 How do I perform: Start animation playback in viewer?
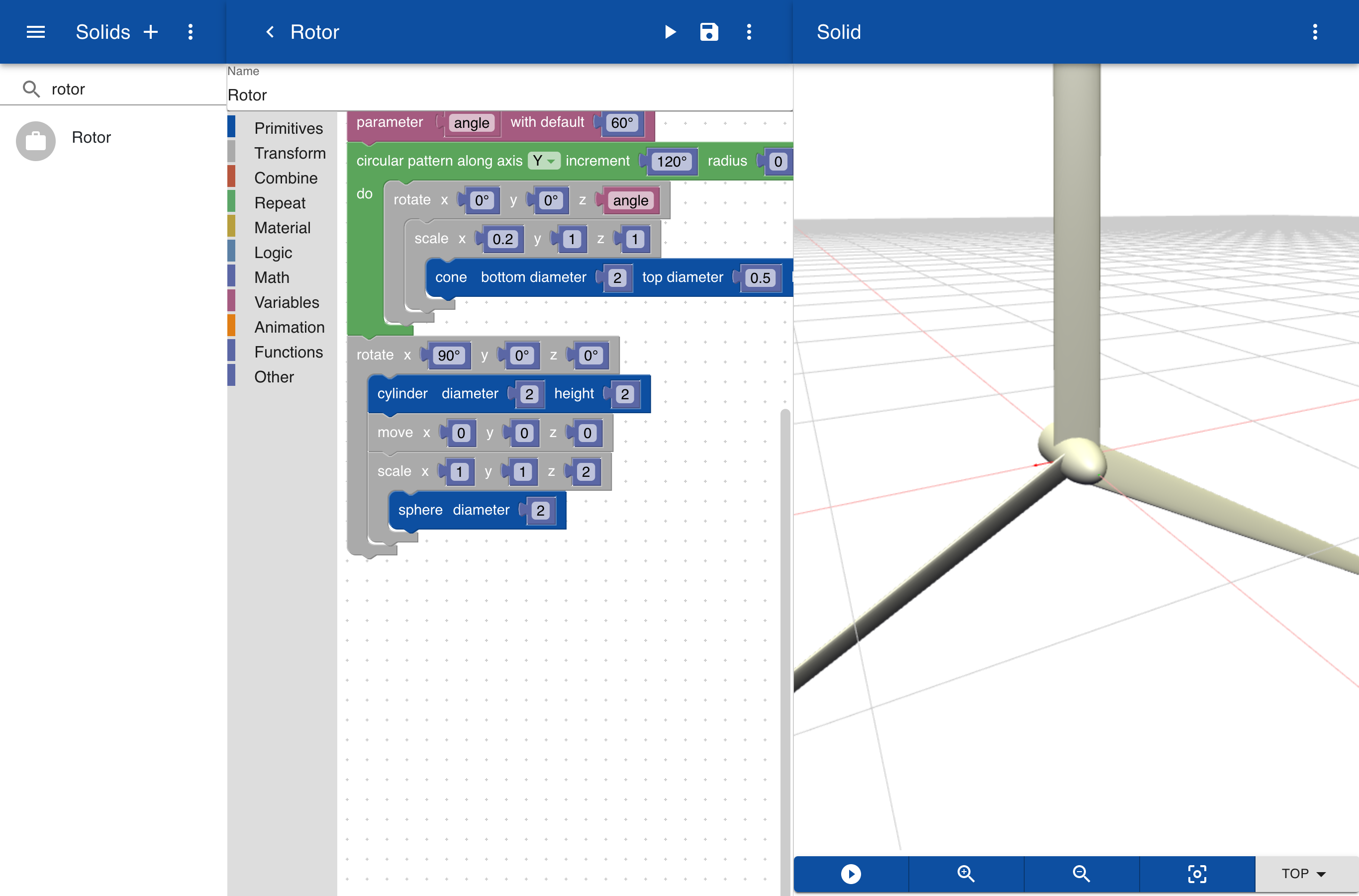[851, 874]
